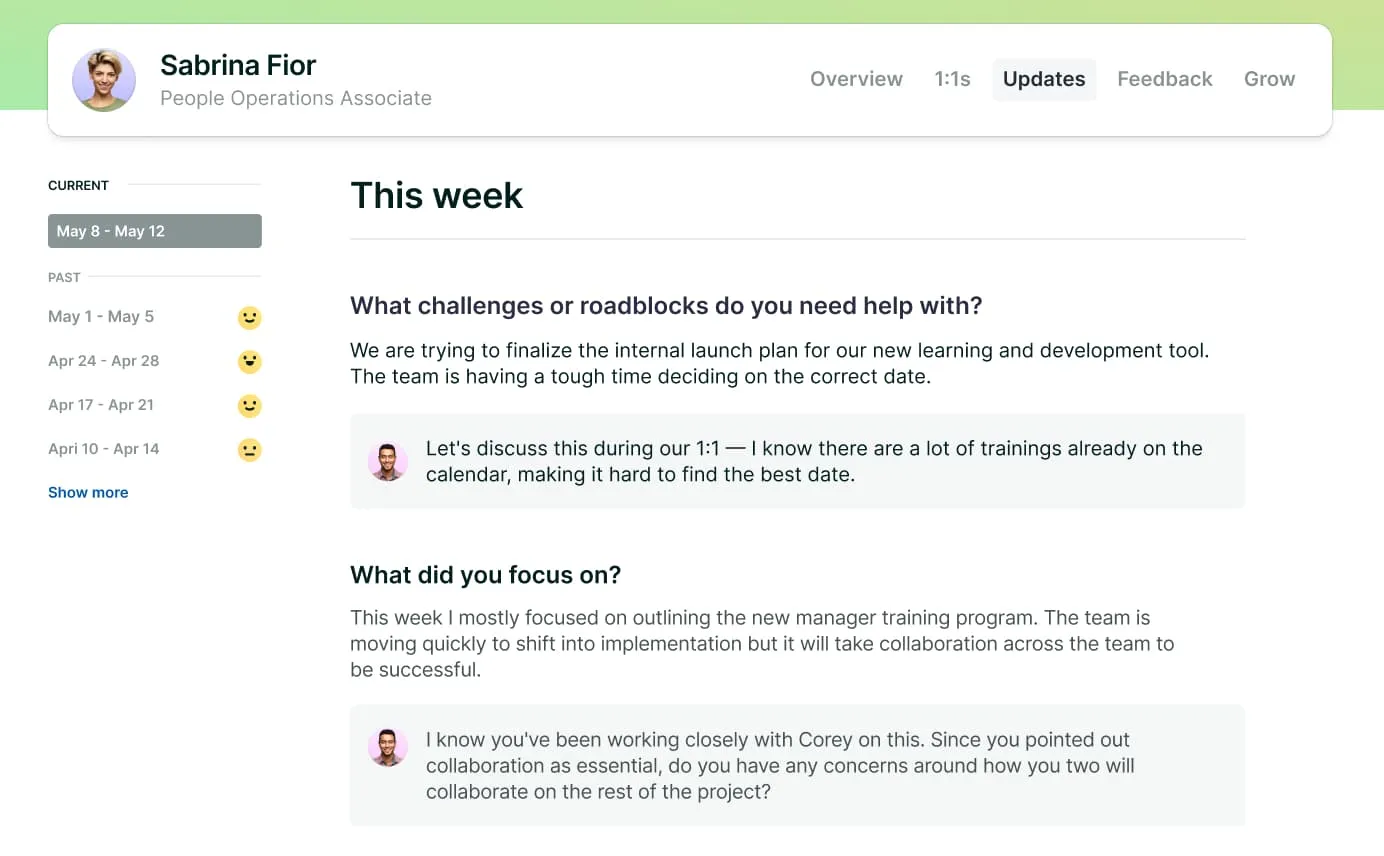Viewport: 1384px width, 856px height.
Task: Open the Grow tab
Action: (x=1269, y=78)
